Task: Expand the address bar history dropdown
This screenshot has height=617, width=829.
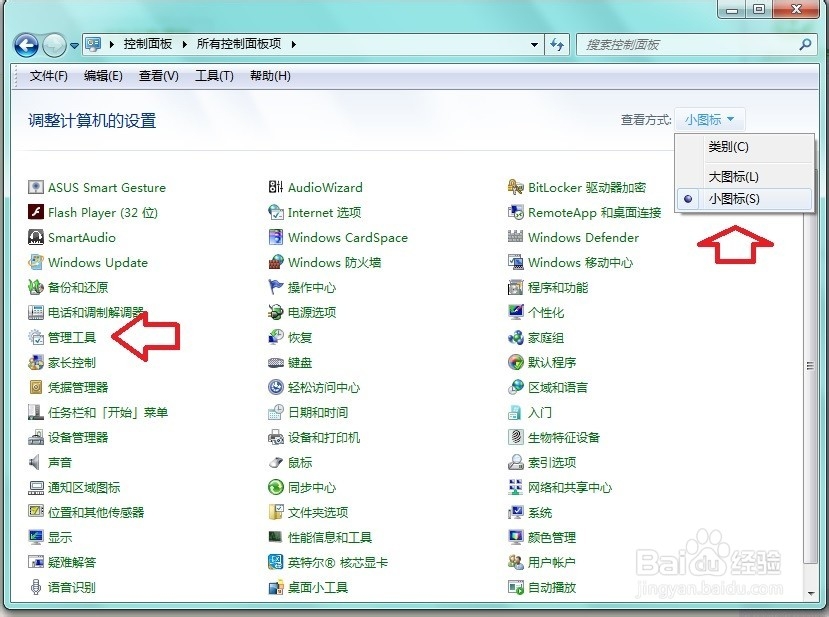Action: (534, 44)
